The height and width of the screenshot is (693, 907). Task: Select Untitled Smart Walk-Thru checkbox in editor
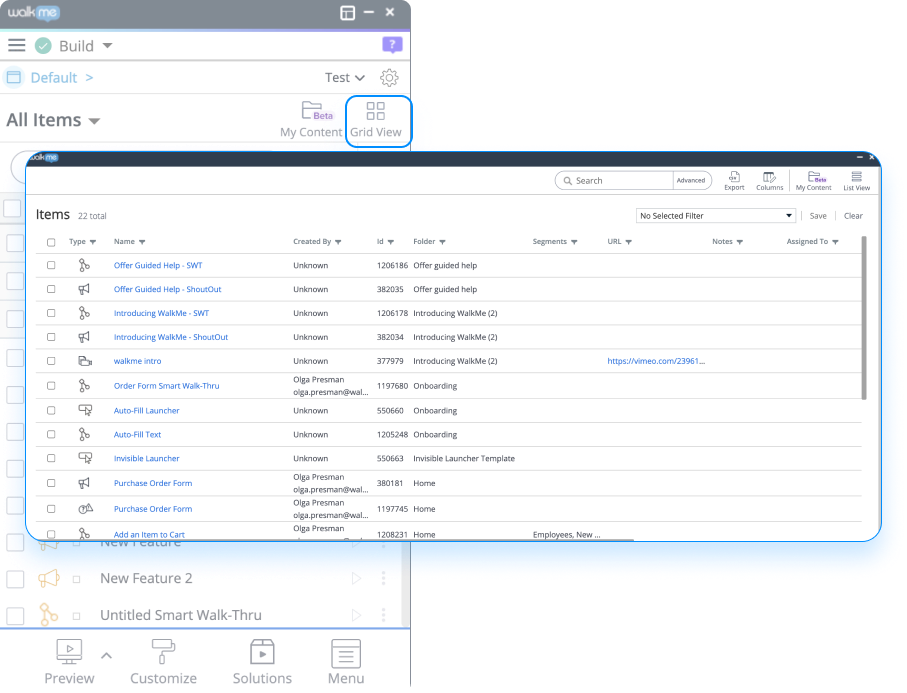click(x=15, y=615)
